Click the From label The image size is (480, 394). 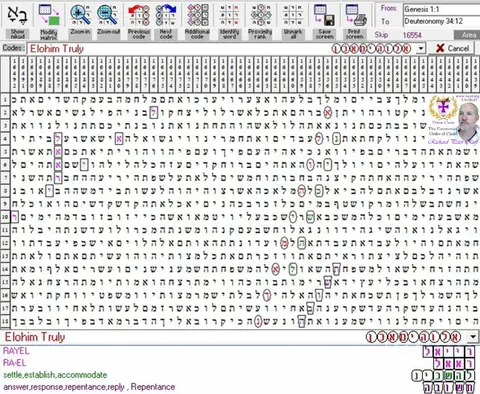pos(389,8)
